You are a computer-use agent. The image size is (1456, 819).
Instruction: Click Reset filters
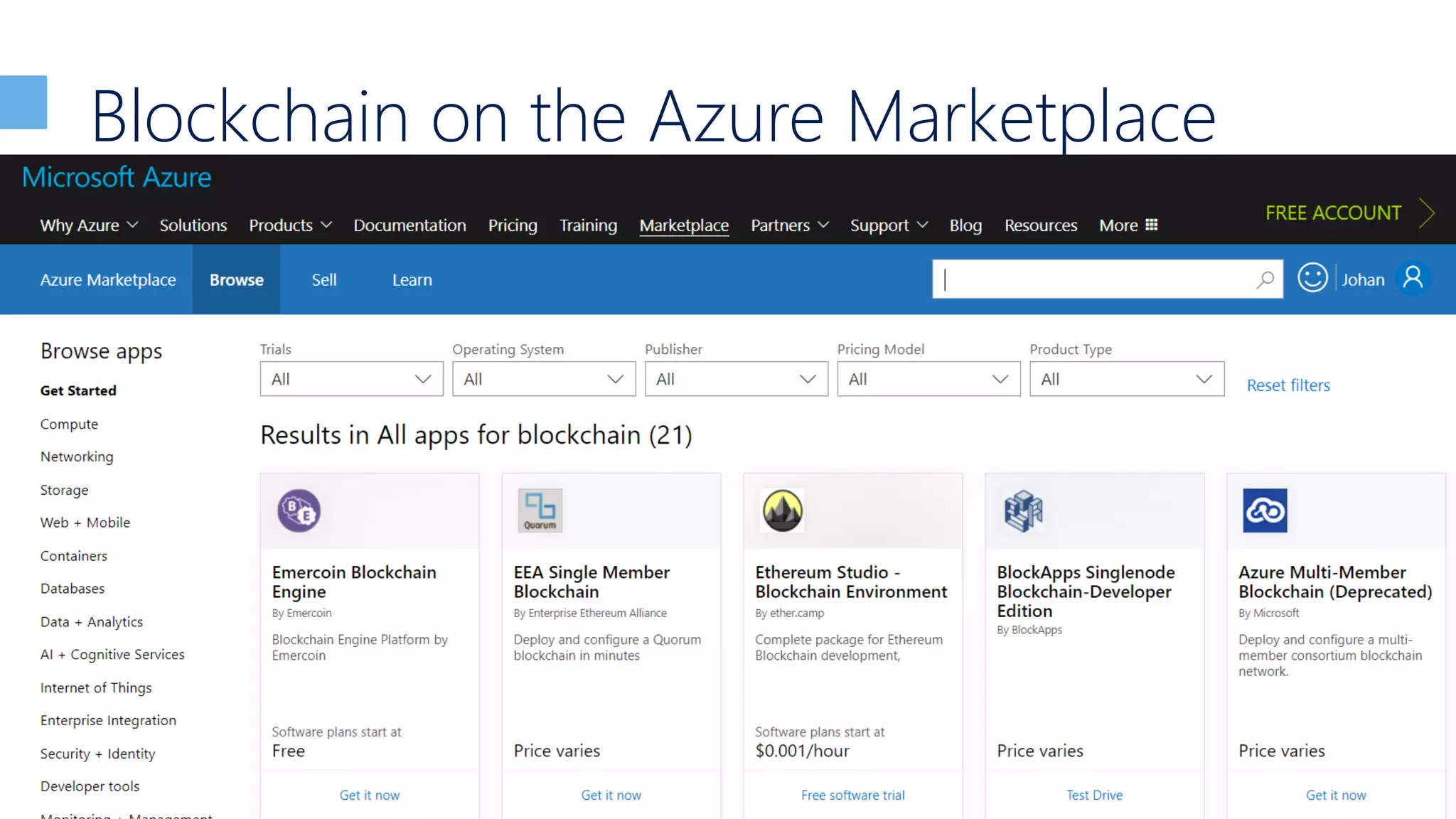coord(1288,385)
